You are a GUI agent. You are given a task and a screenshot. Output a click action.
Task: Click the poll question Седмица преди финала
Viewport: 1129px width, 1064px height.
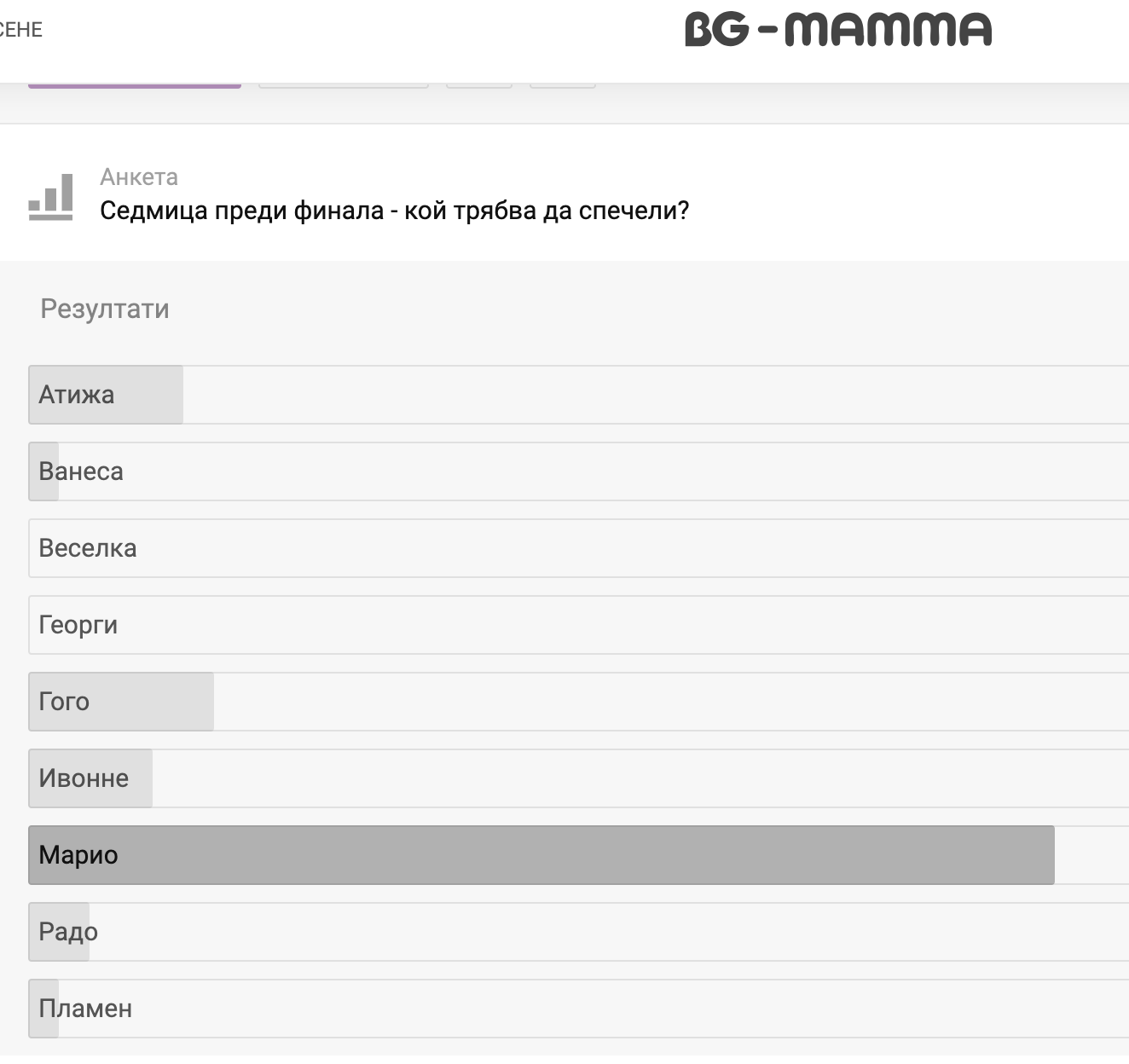coord(394,211)
